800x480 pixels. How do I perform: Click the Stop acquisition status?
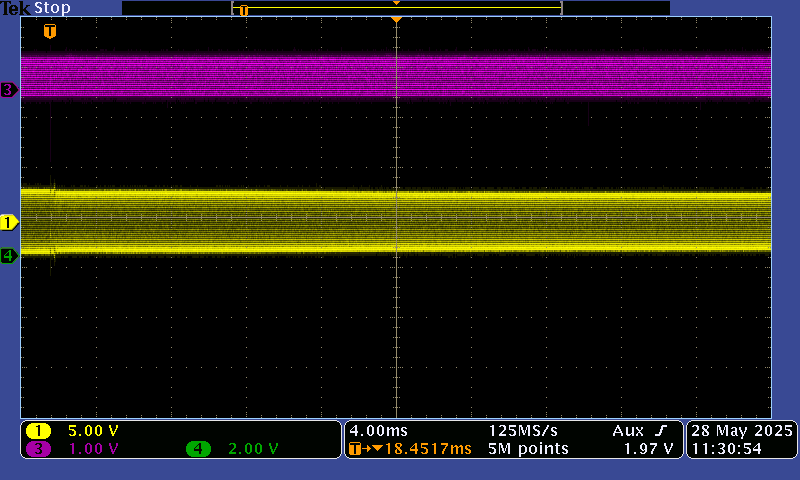(x=52, y=8)
